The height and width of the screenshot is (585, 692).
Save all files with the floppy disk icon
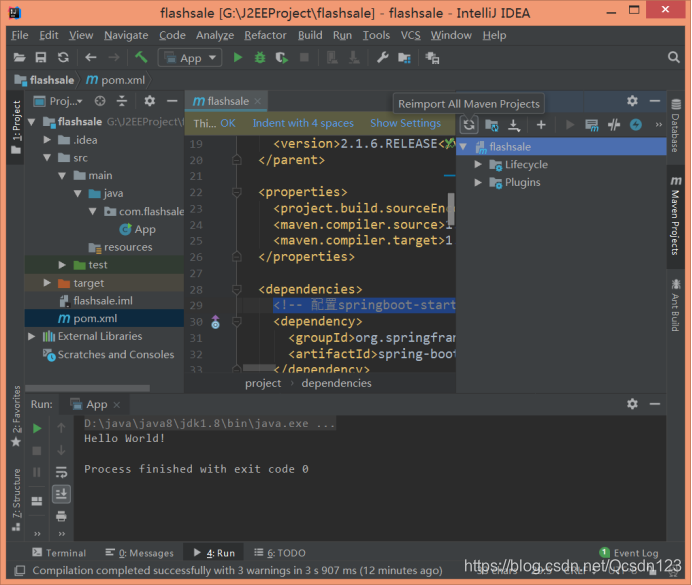(x=41, y=58)
